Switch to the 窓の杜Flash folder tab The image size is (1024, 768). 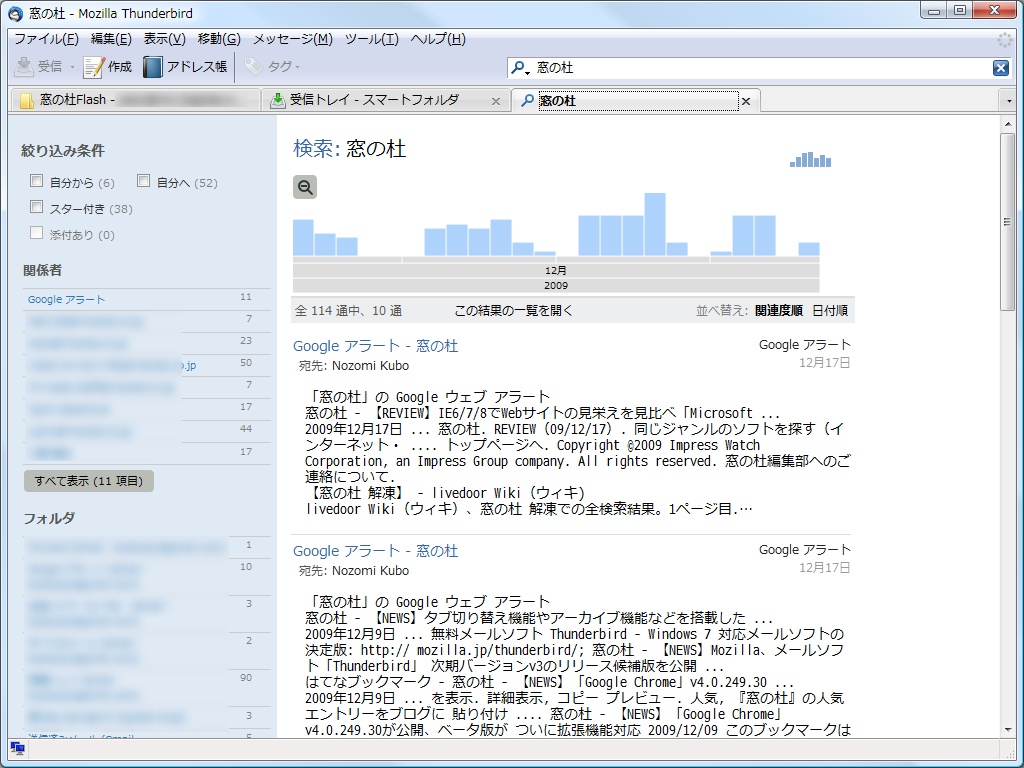(x=135, y=100)
